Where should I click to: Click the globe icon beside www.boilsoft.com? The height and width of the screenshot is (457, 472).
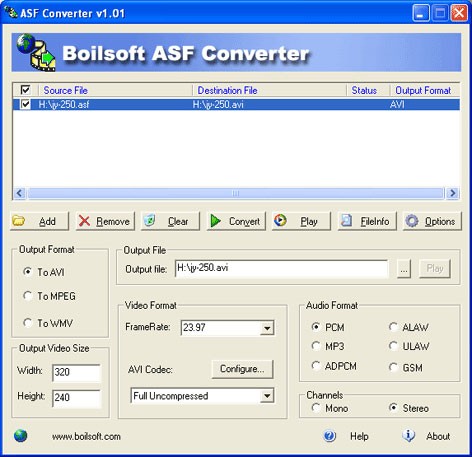pyautogui.click(x=21, y=436)
